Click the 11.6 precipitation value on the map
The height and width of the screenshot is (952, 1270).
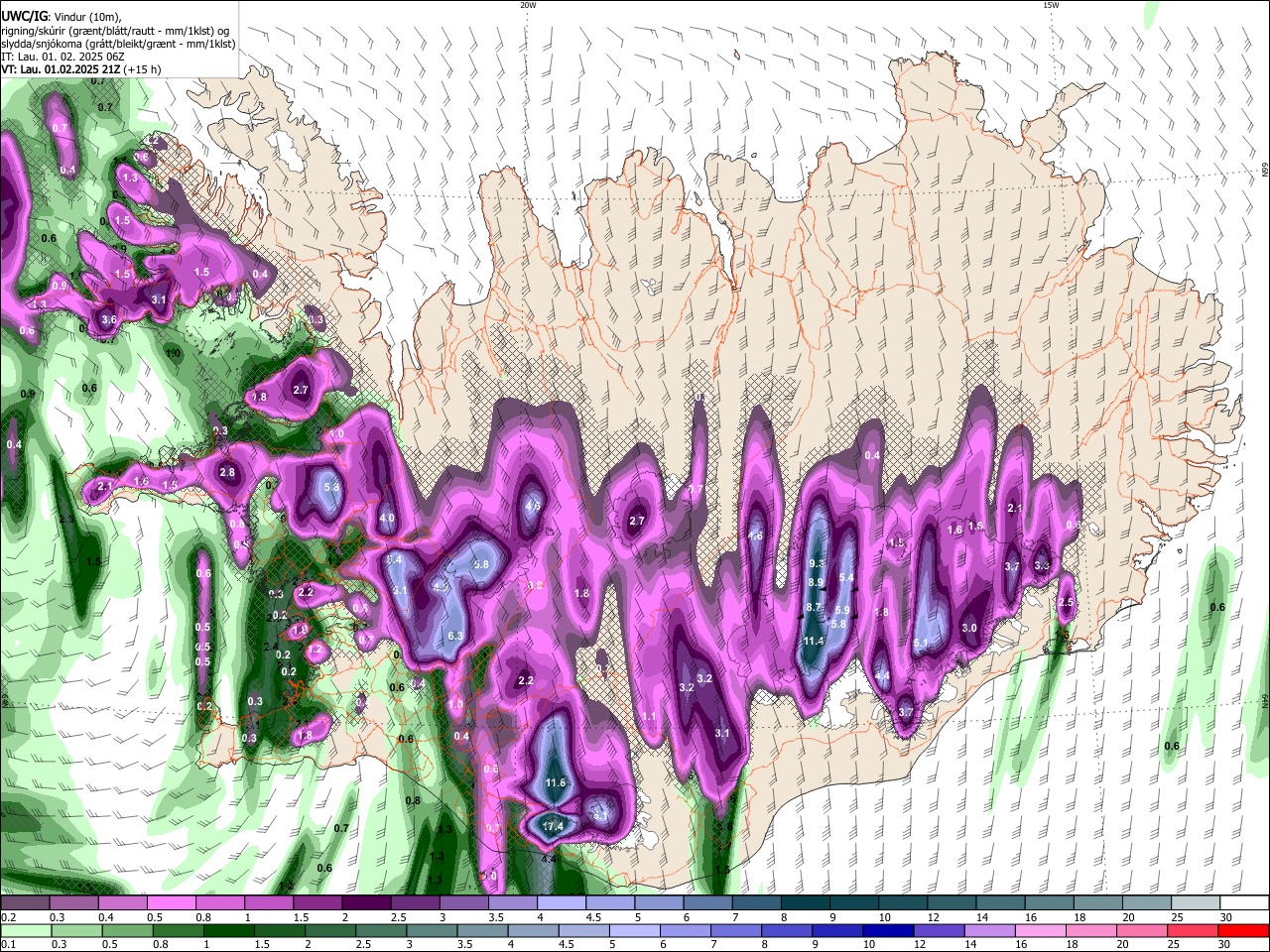tap(556, 782)
